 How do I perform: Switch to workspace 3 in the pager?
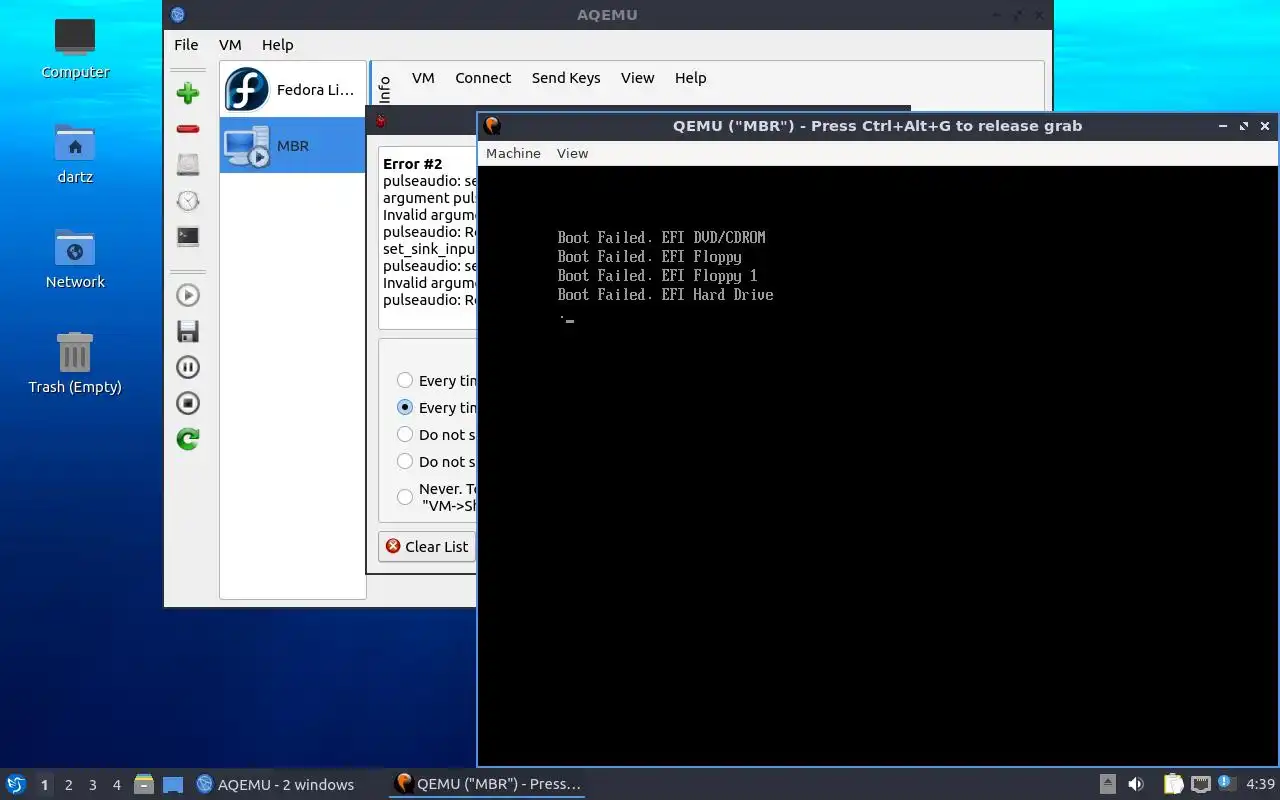click(x=92, y=785)
